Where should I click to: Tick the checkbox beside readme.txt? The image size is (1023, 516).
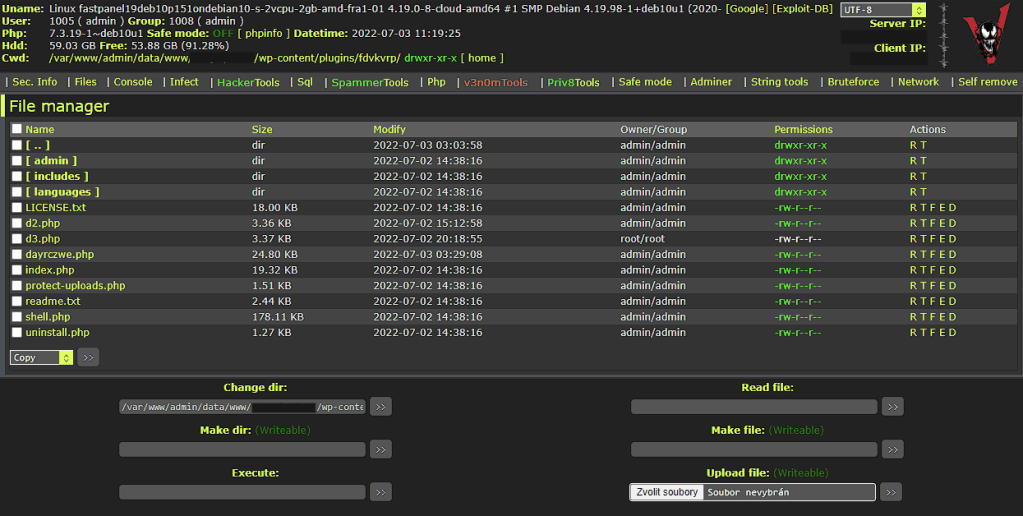[x=16, y=301]
